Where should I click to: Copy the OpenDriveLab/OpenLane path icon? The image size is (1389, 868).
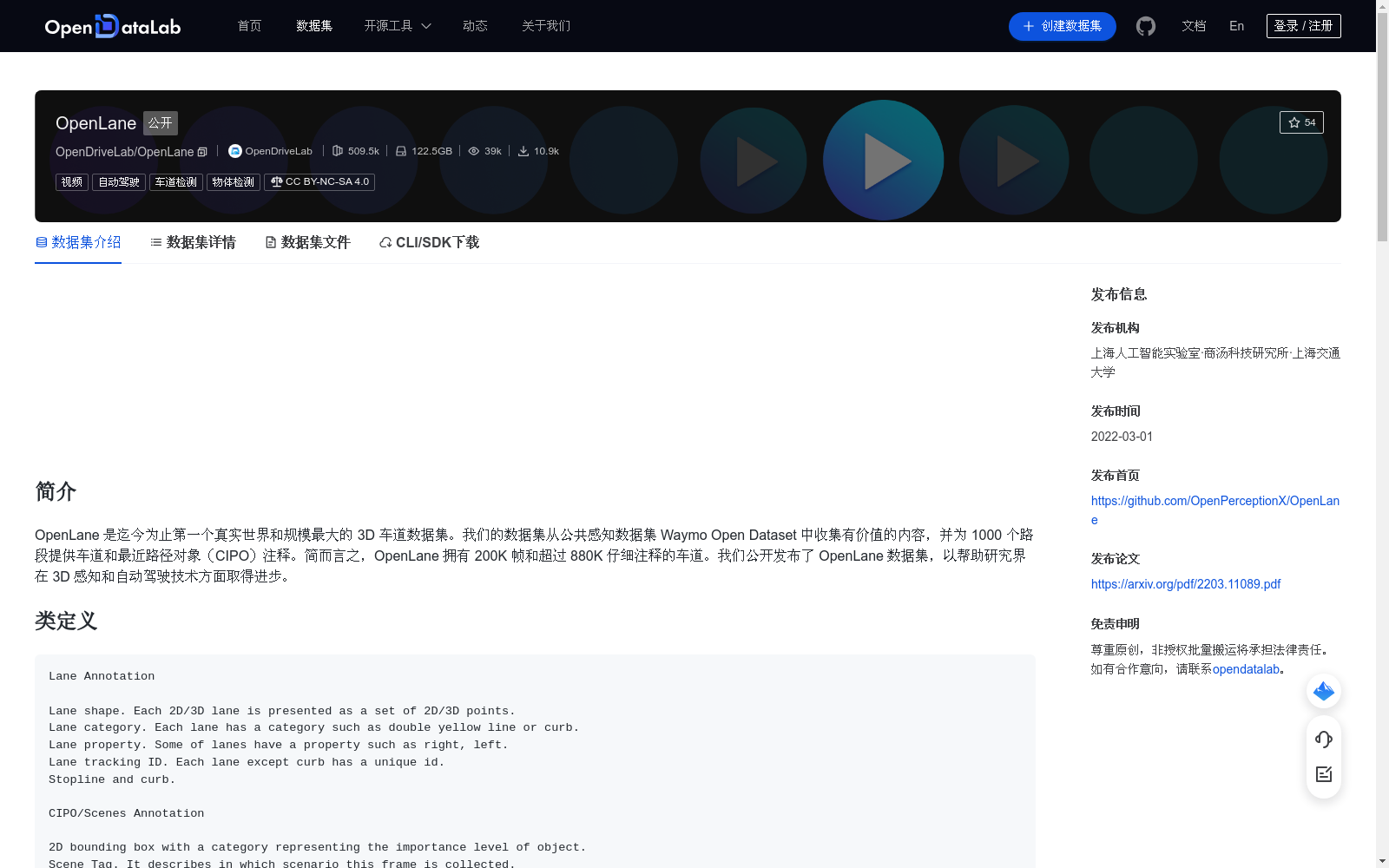pos(202,152)
